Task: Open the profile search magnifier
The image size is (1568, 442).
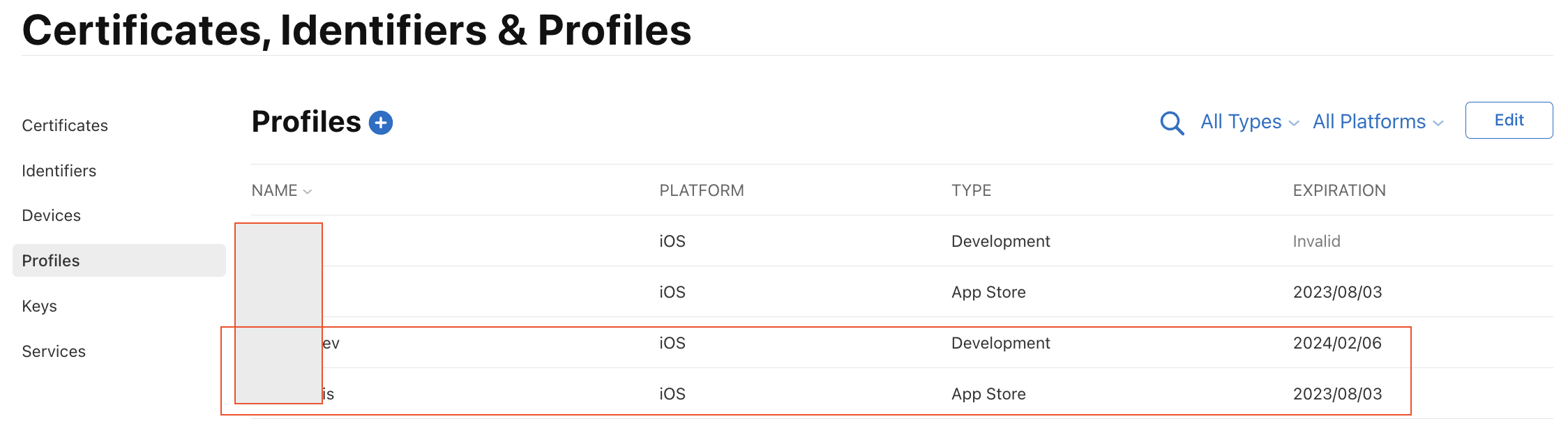Action: pyautogui.click(x=1172, y=123)
